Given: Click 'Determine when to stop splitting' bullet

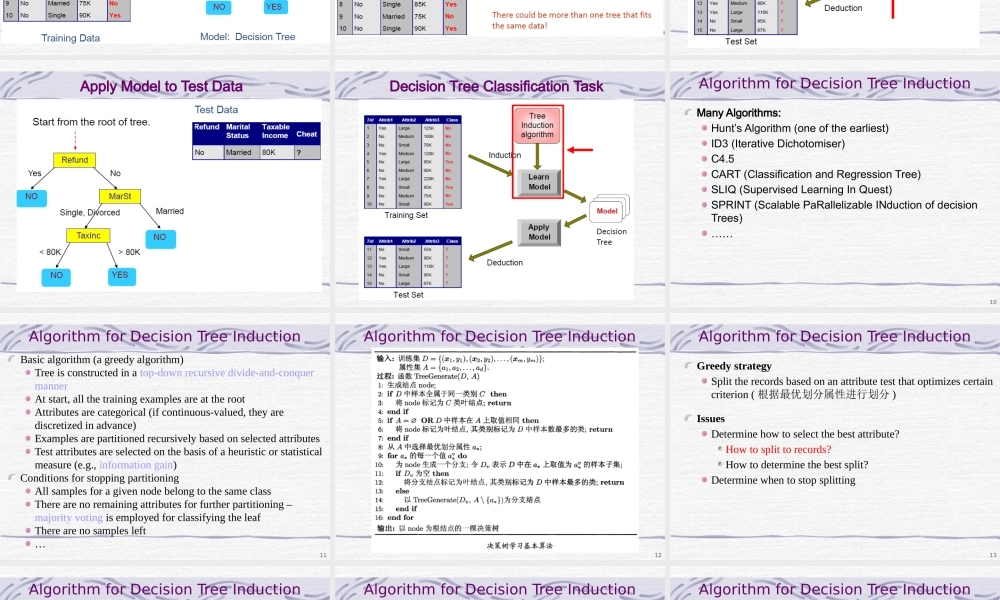Looking at the screenshot, I should coord(783,480).
